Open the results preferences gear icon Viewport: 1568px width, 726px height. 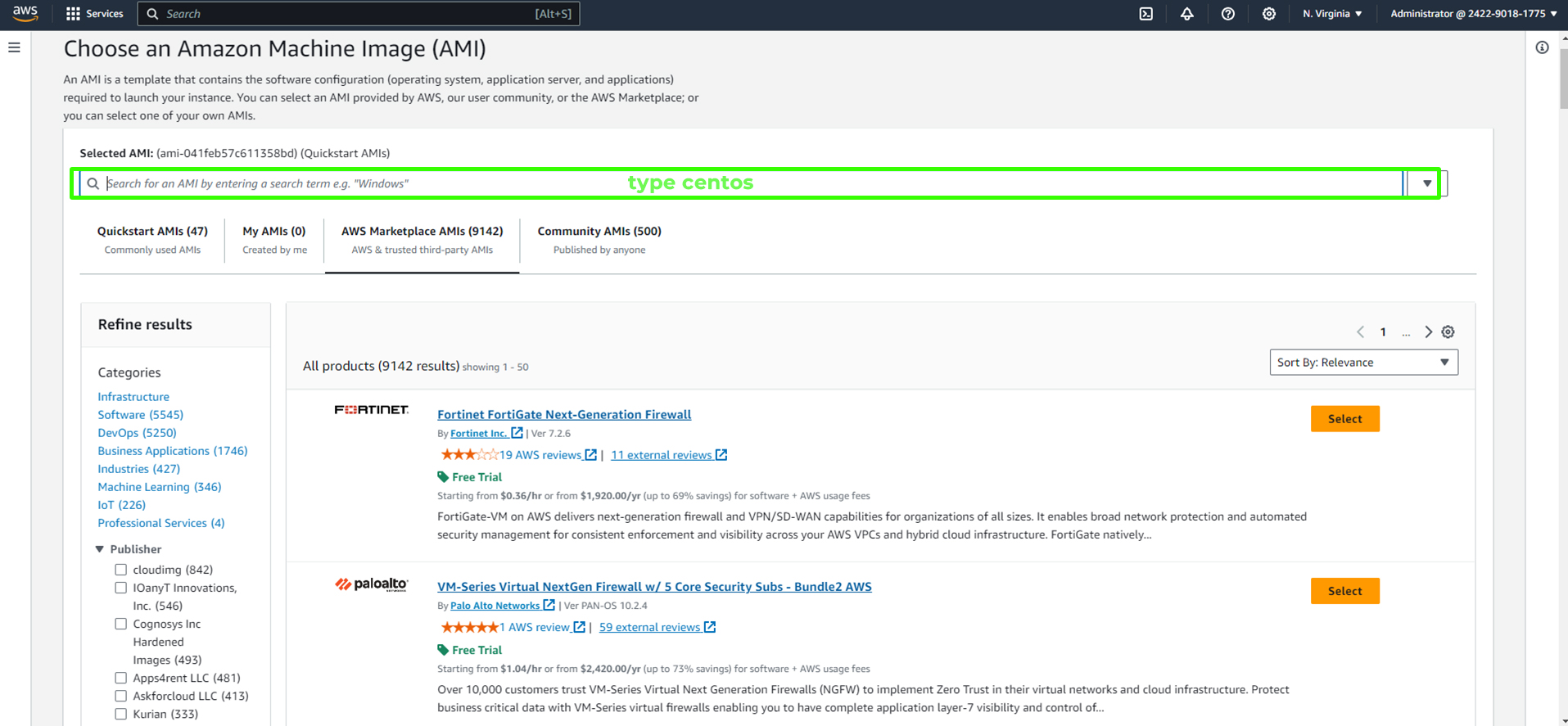[1448, 331]
